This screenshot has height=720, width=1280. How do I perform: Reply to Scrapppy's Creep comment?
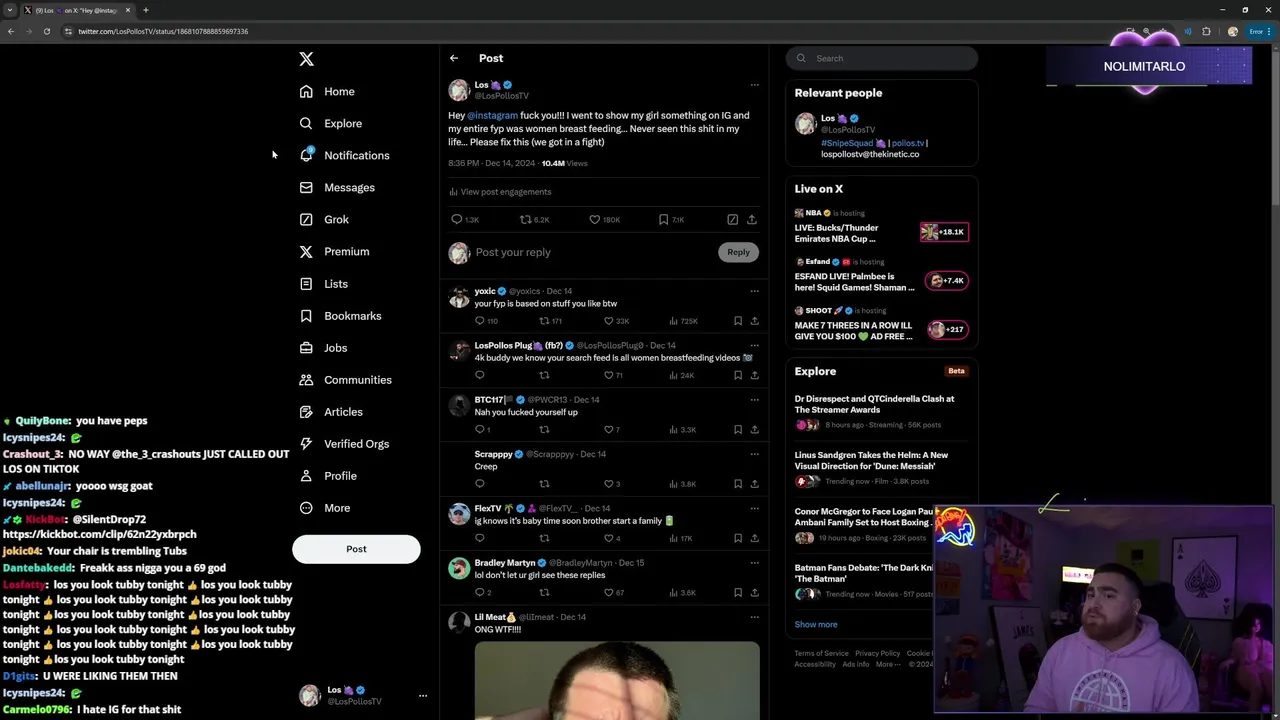click(x=480, y=484)
